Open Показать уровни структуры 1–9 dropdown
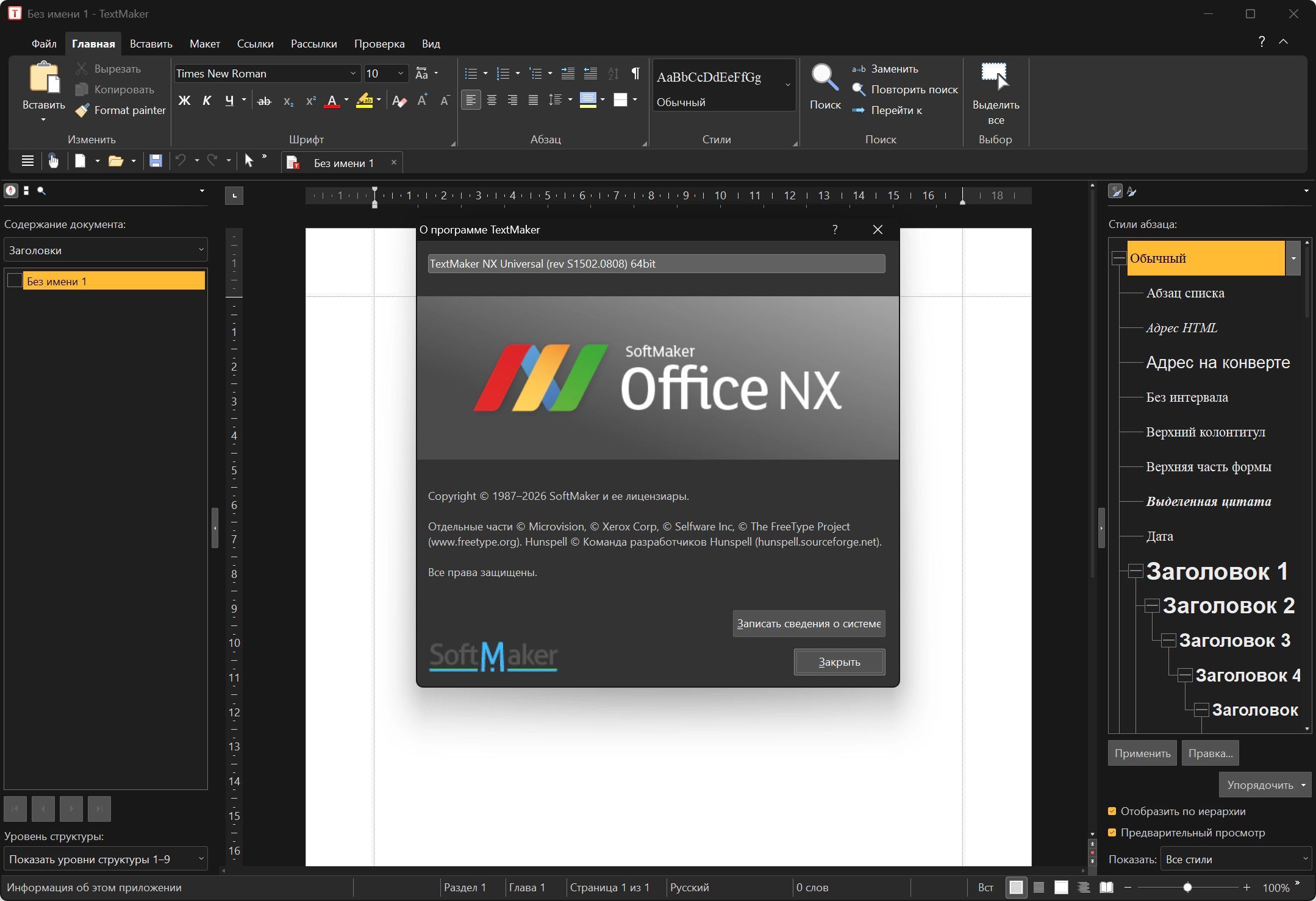The width and height of the screenshot is (1316, 901). pyautogui.click(x=105, y=859)
